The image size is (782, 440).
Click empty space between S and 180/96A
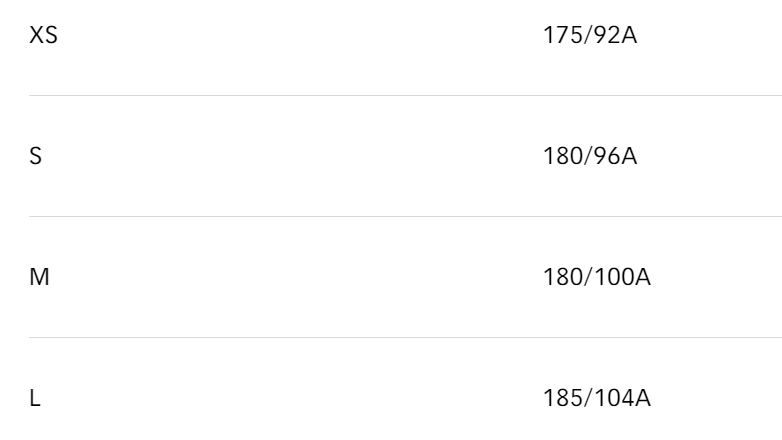click(294, 156)
